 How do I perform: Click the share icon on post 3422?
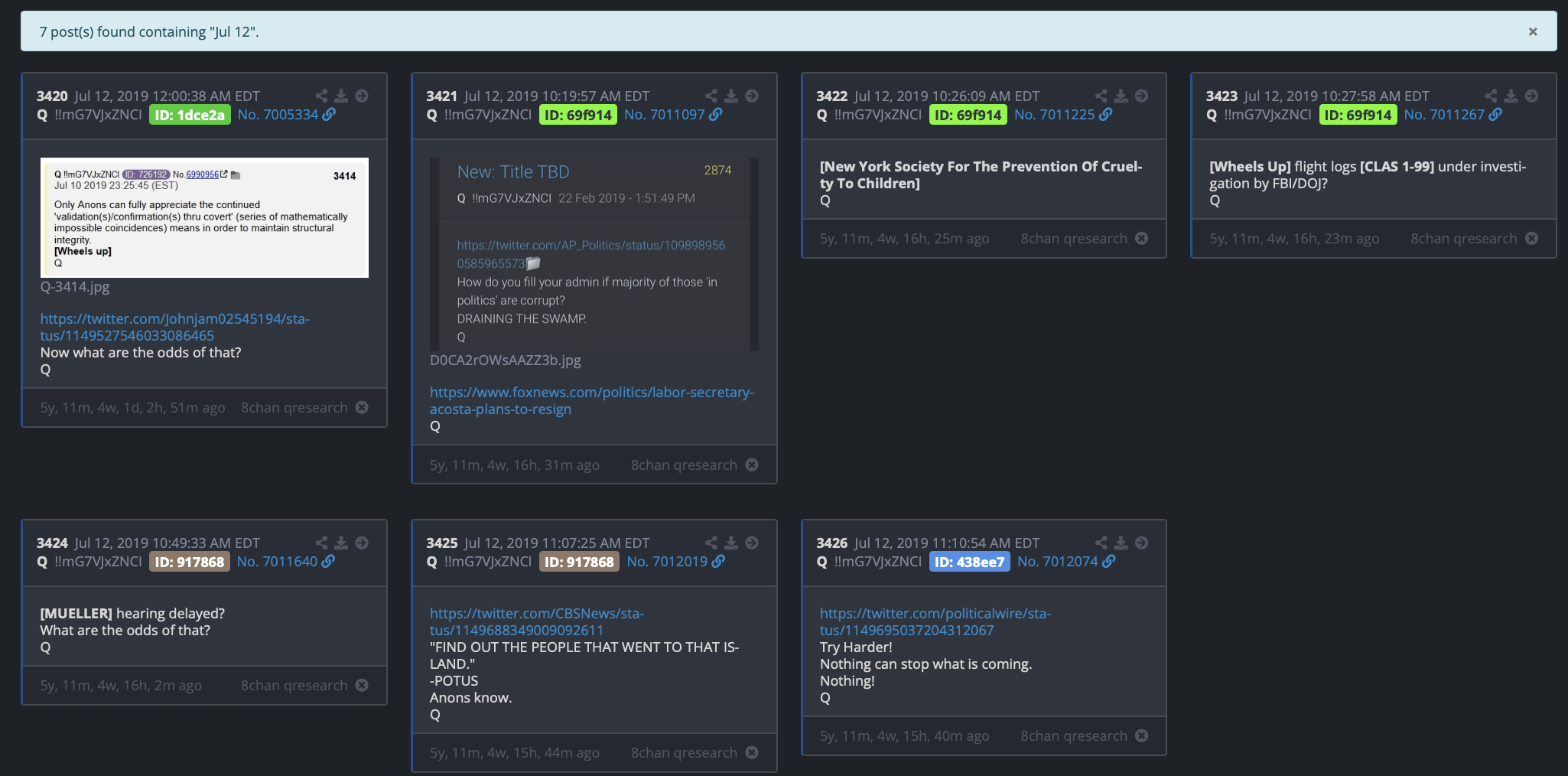click(x=1101, y=96)
